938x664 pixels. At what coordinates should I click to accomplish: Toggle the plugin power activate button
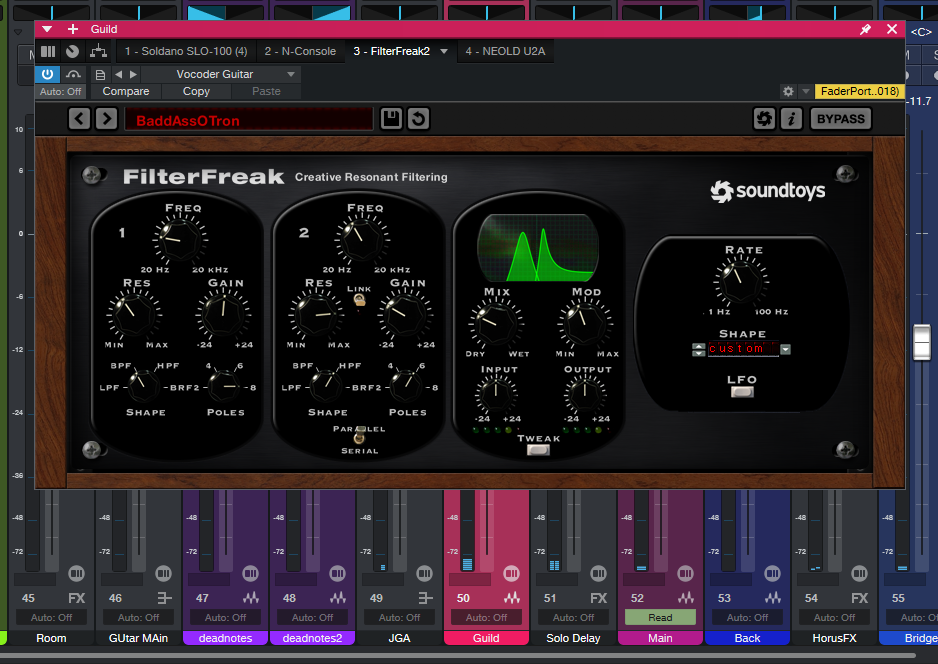click(x=47, y=74)
